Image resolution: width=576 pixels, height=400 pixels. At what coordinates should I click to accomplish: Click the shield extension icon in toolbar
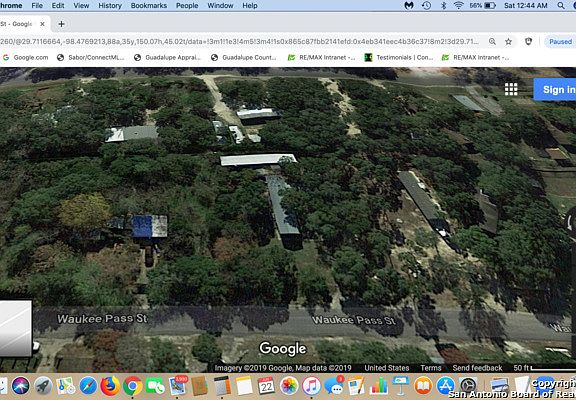tap(528, 42)
